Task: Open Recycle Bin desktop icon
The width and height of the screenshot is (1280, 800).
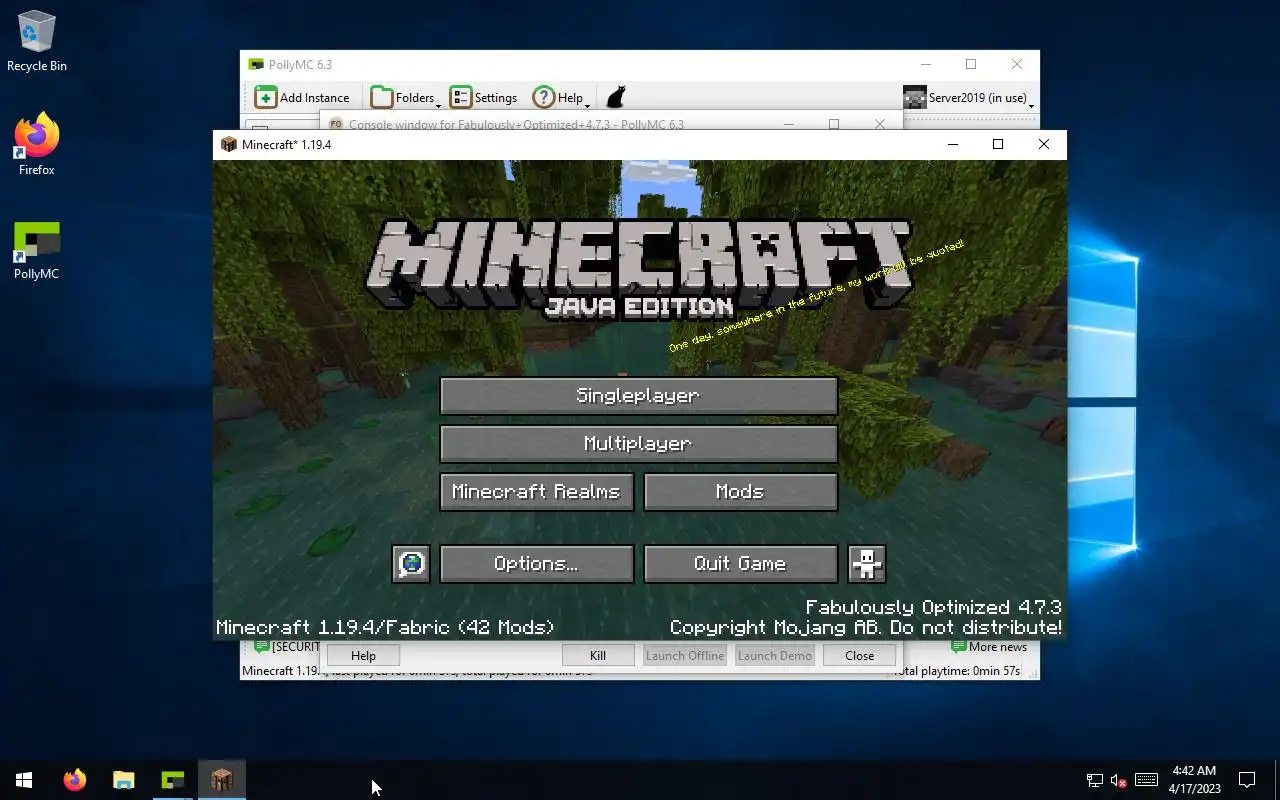Action: coord(37,41)
